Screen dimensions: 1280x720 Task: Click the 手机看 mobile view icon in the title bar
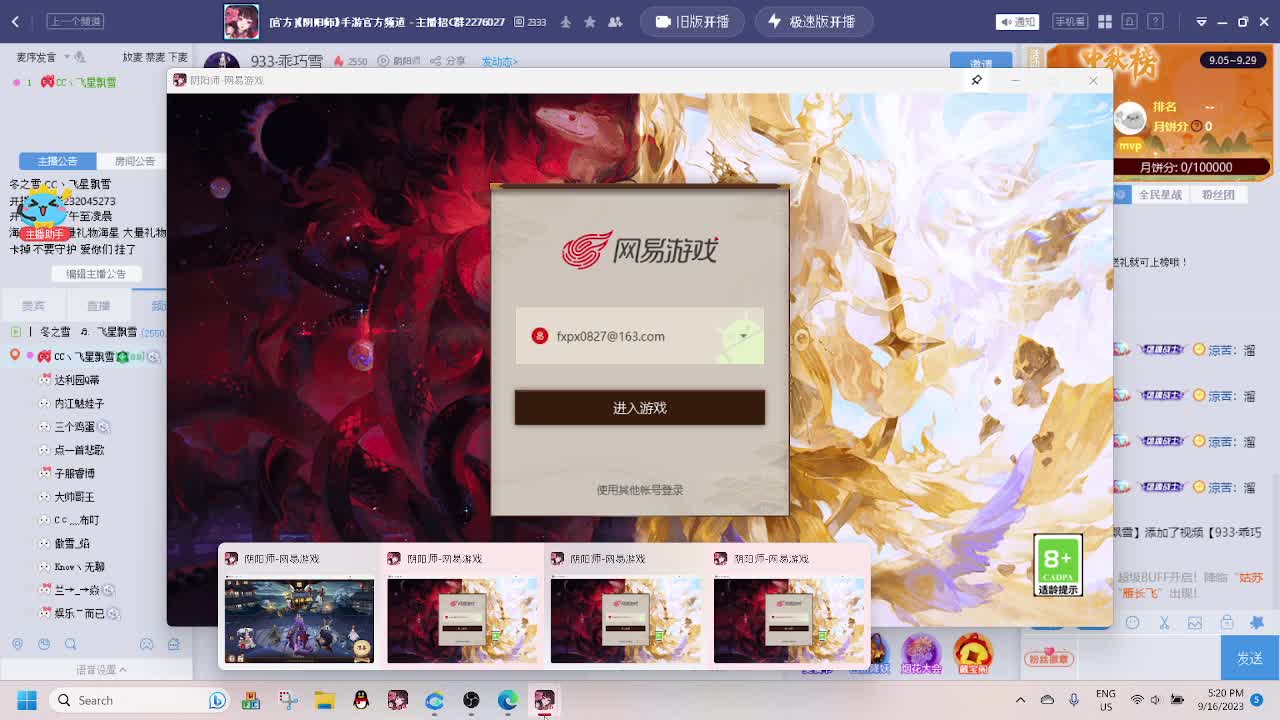[1071, 20]
